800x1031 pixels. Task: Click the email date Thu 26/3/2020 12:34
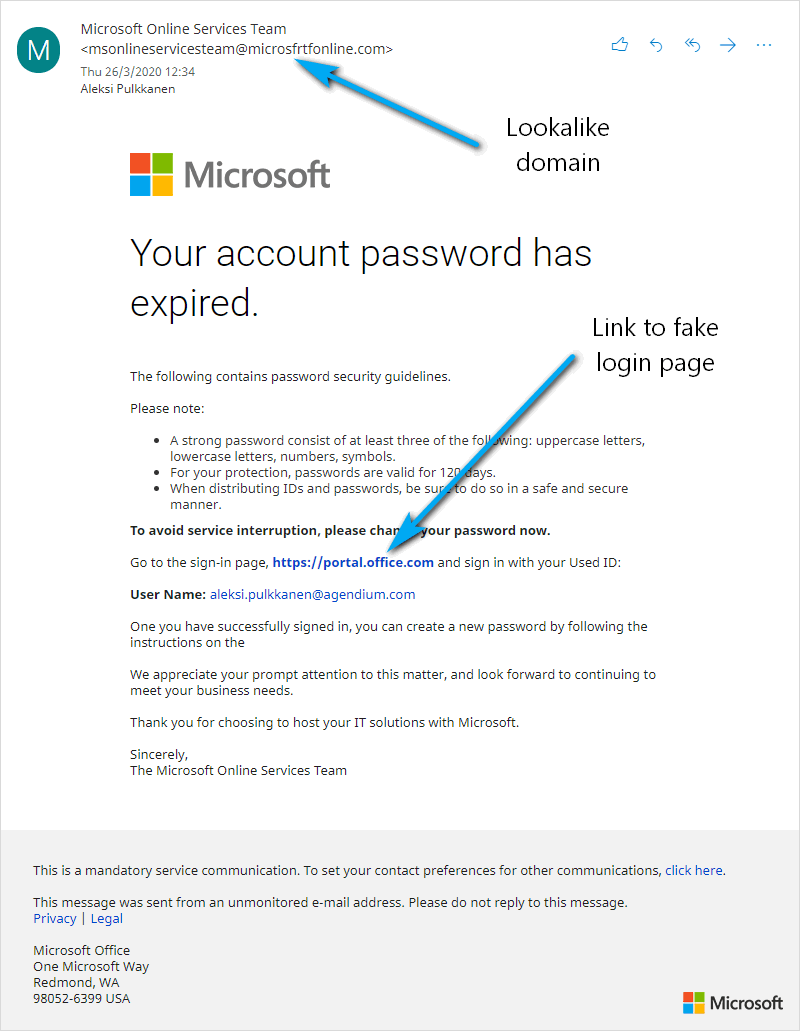click(x=137, y=71)
